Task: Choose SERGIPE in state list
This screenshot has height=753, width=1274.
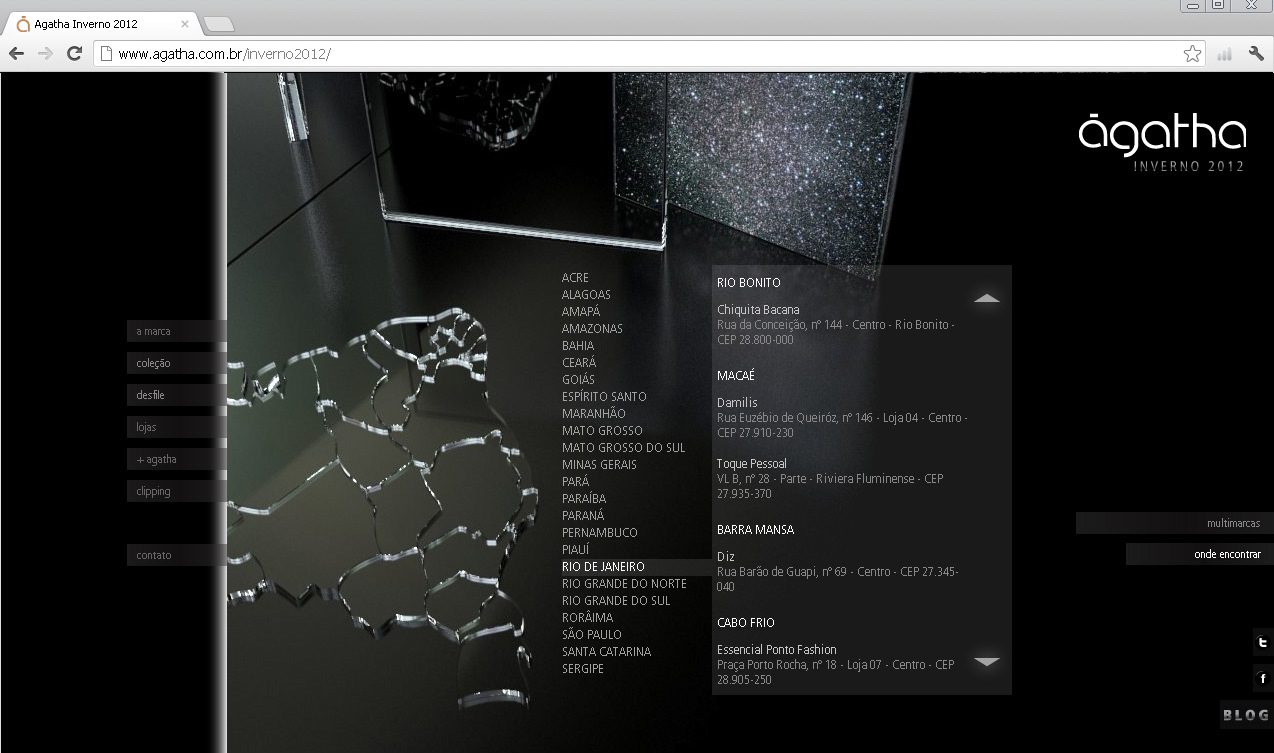Action: [x=583, y=669]
